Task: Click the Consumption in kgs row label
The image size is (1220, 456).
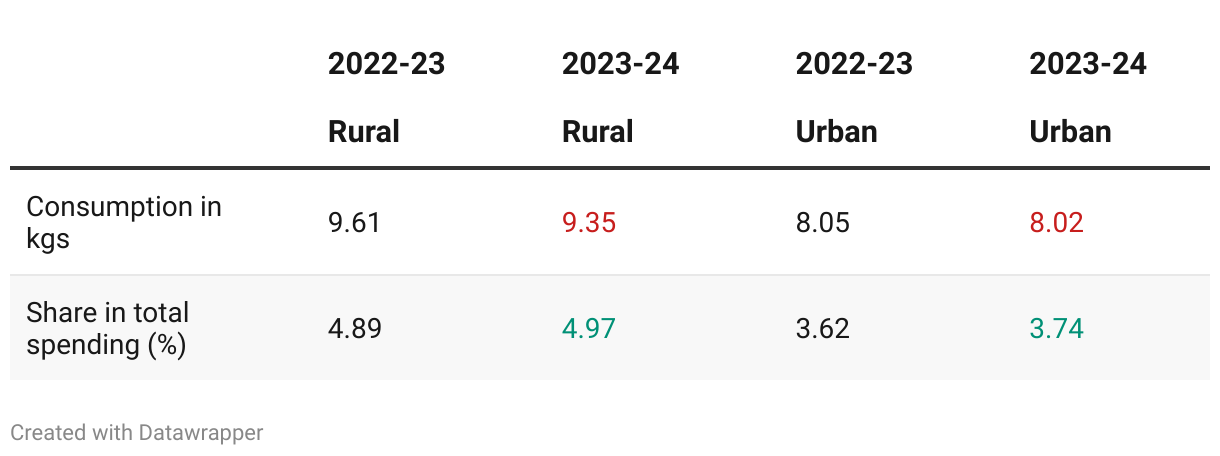Action: tap(124, 222)
